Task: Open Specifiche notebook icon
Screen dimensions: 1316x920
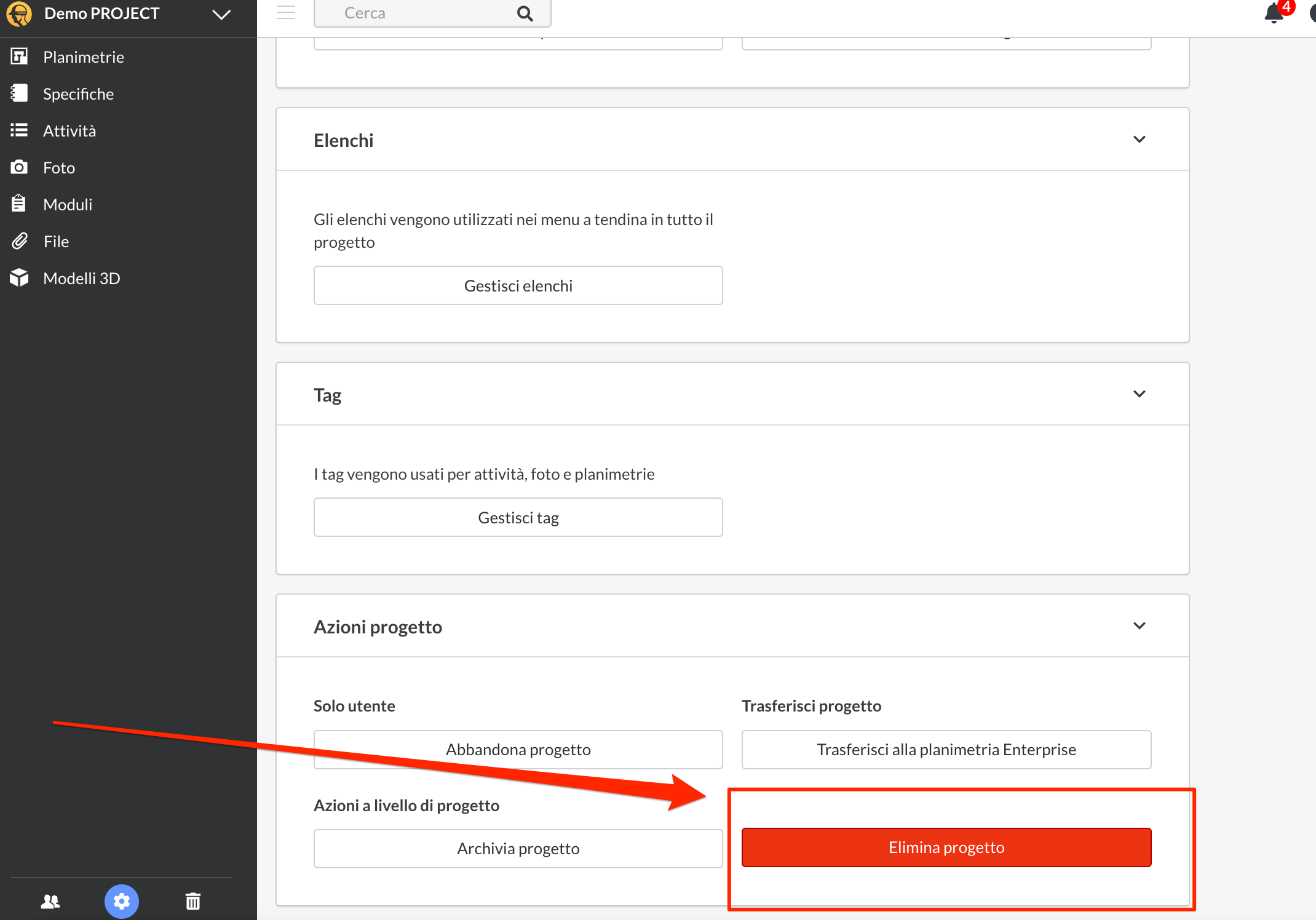Action: coord(19,93)
